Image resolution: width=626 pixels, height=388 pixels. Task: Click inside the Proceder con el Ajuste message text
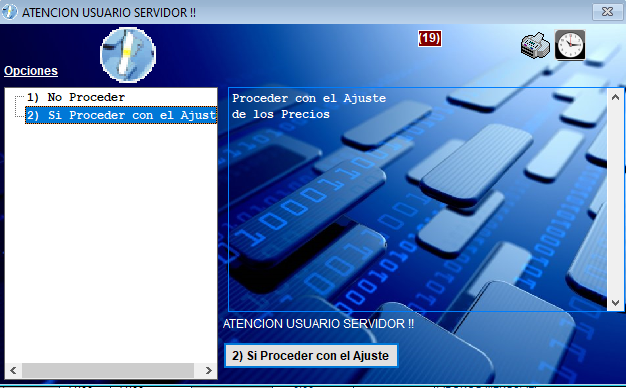(x=309, y=106)
